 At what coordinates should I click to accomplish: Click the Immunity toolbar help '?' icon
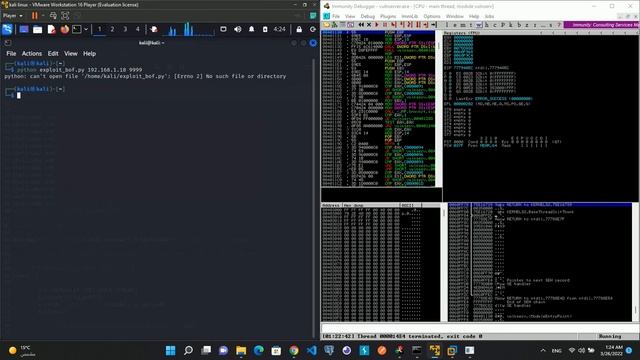point(559,25)
